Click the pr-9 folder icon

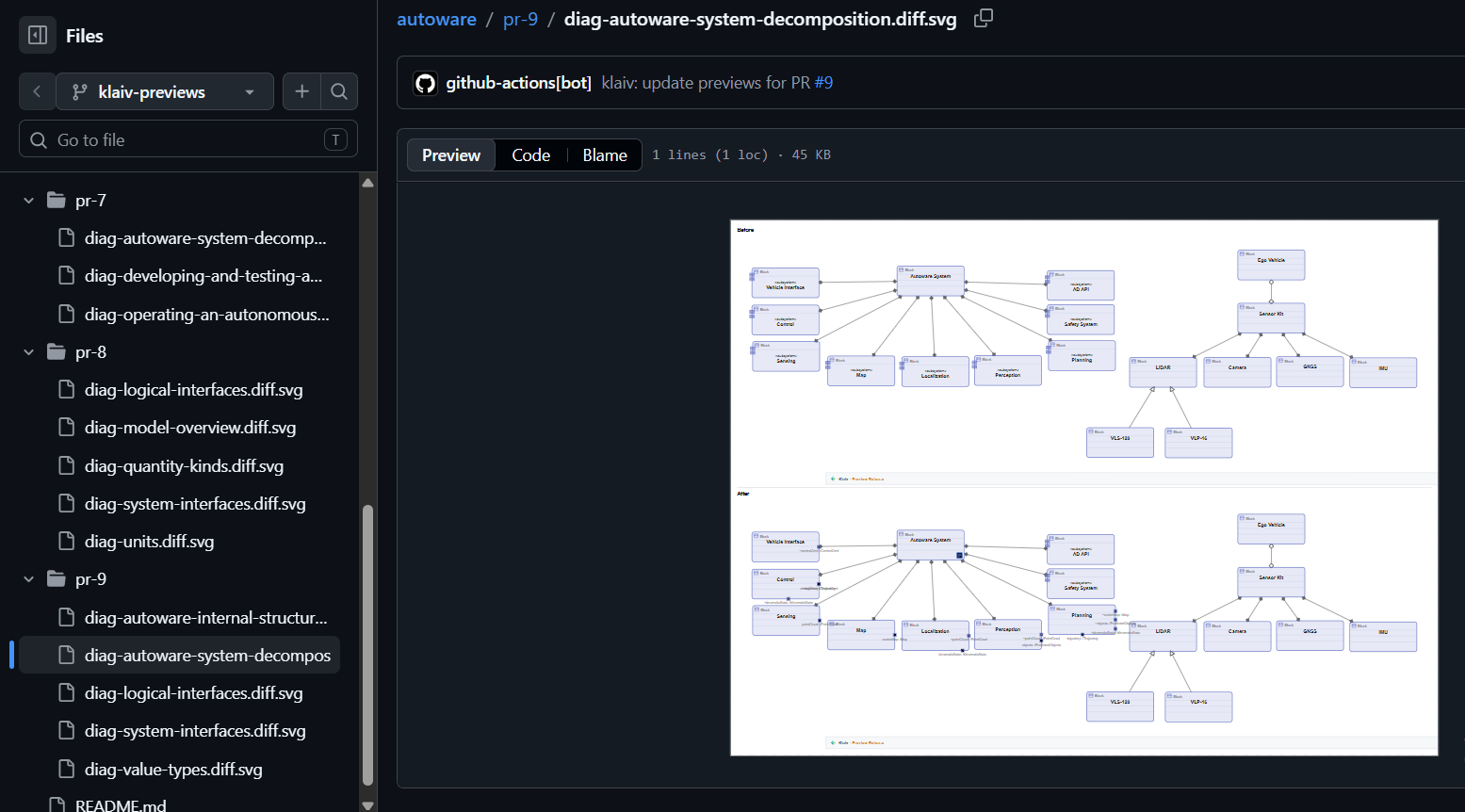tap(57, 579)
